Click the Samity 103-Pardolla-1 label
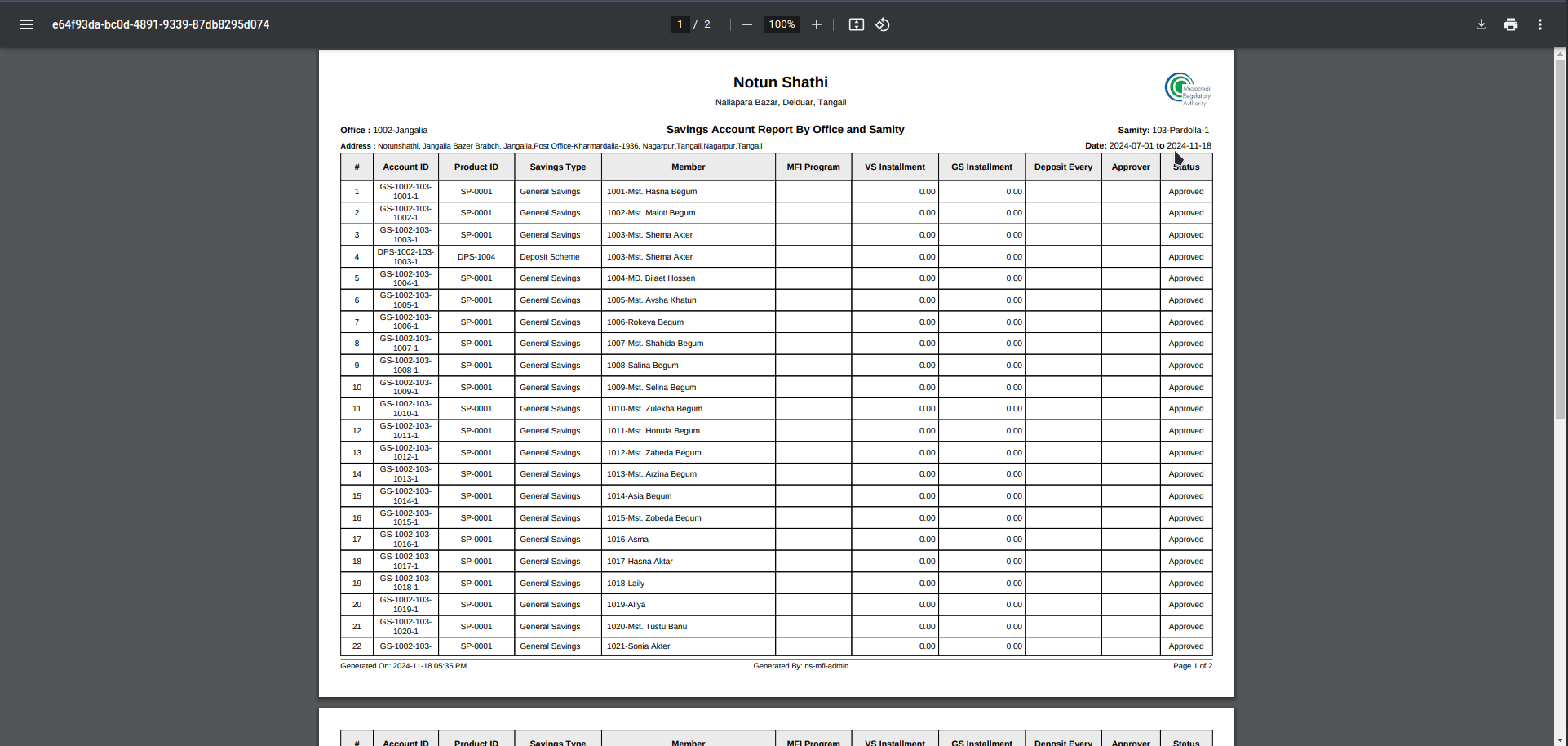Screen dimensions: 1568x746 1163,131
